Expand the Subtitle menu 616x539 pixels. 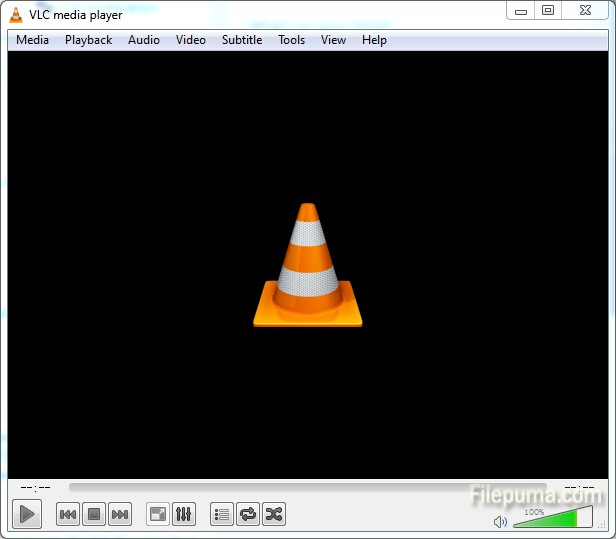coord(242,40)
